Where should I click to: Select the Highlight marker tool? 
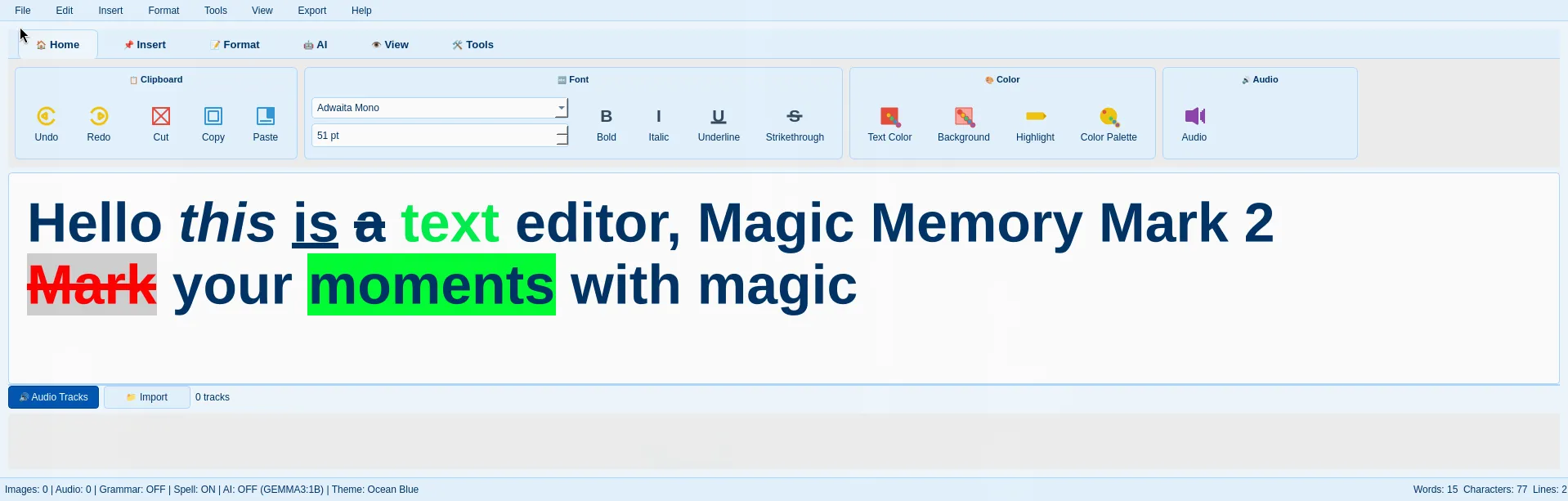pyautogui.click(x=1035, y=117)
